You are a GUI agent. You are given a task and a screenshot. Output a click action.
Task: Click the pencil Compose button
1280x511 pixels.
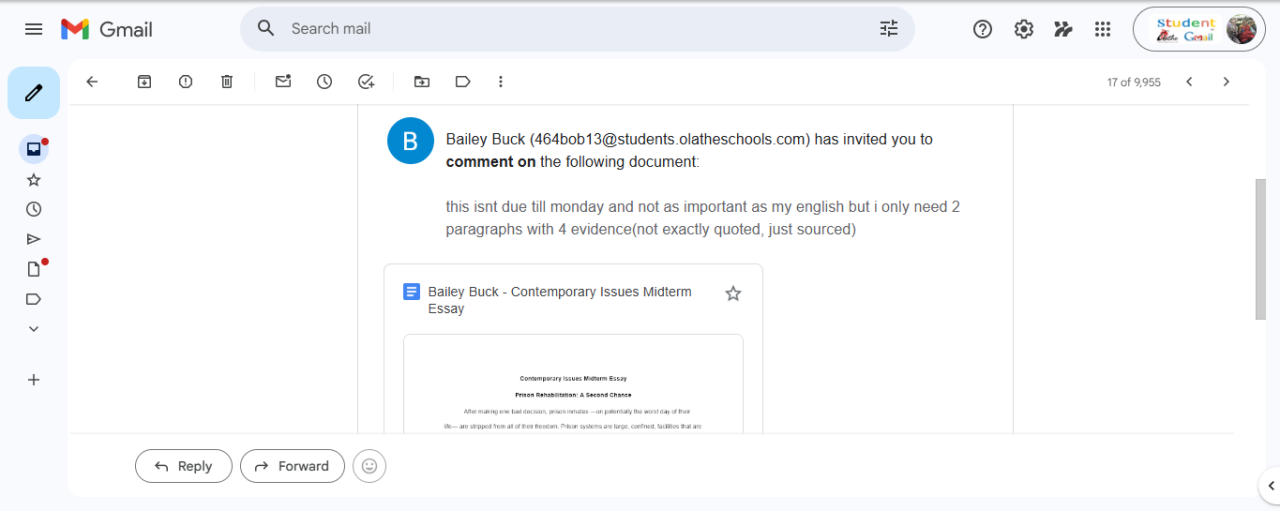point(33,93)
